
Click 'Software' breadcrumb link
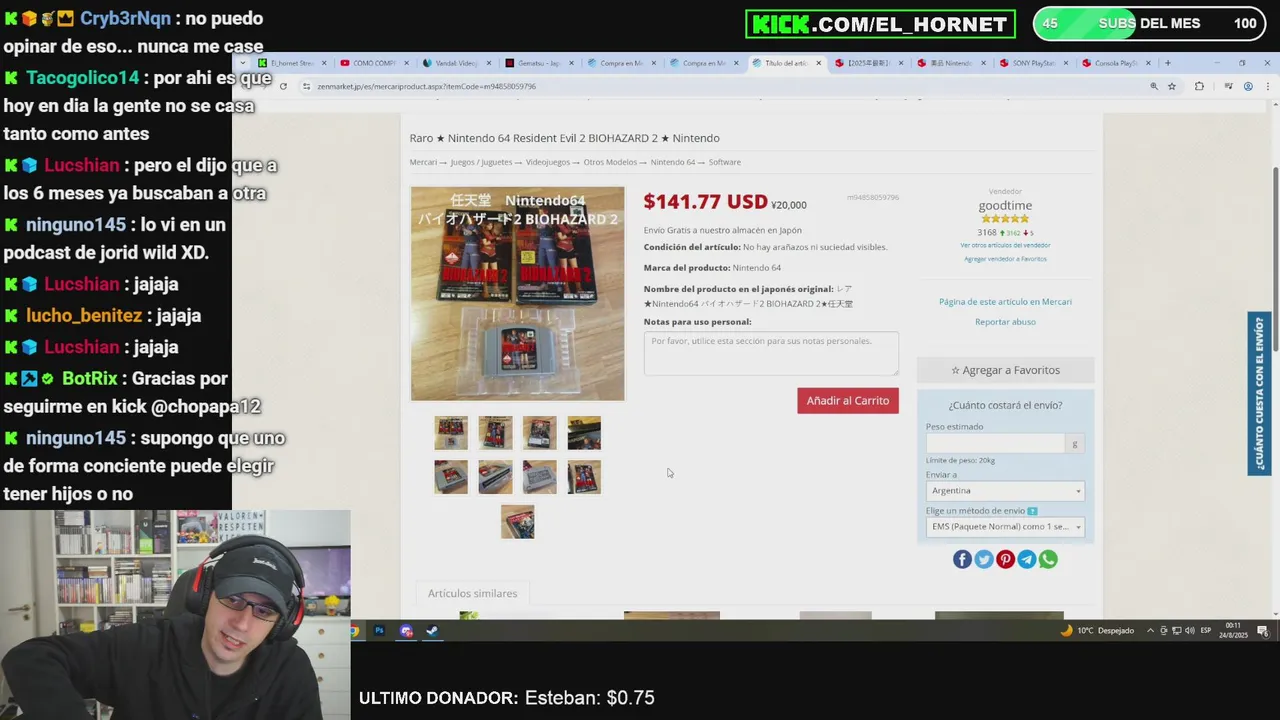click(724, 162)
